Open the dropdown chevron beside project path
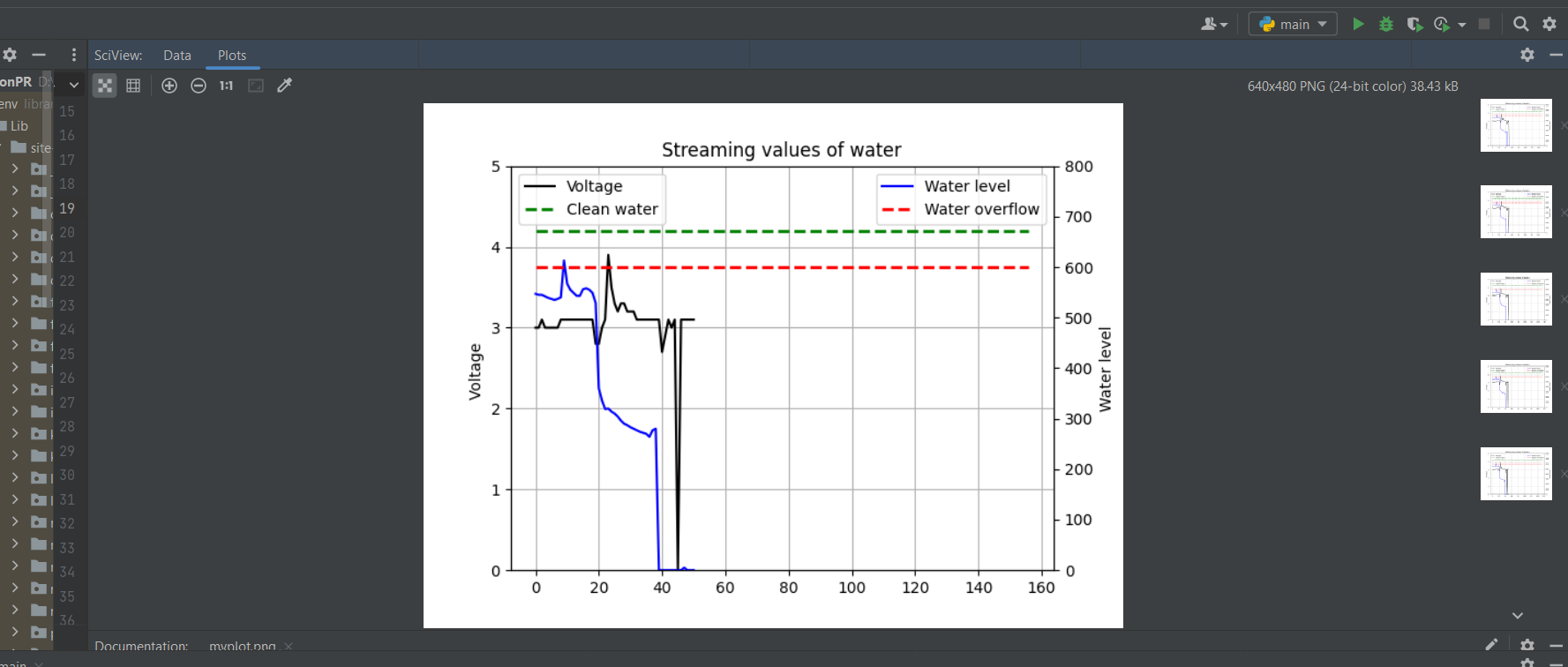The width and height of the screenshot is (1568, 667). (74, 85)
